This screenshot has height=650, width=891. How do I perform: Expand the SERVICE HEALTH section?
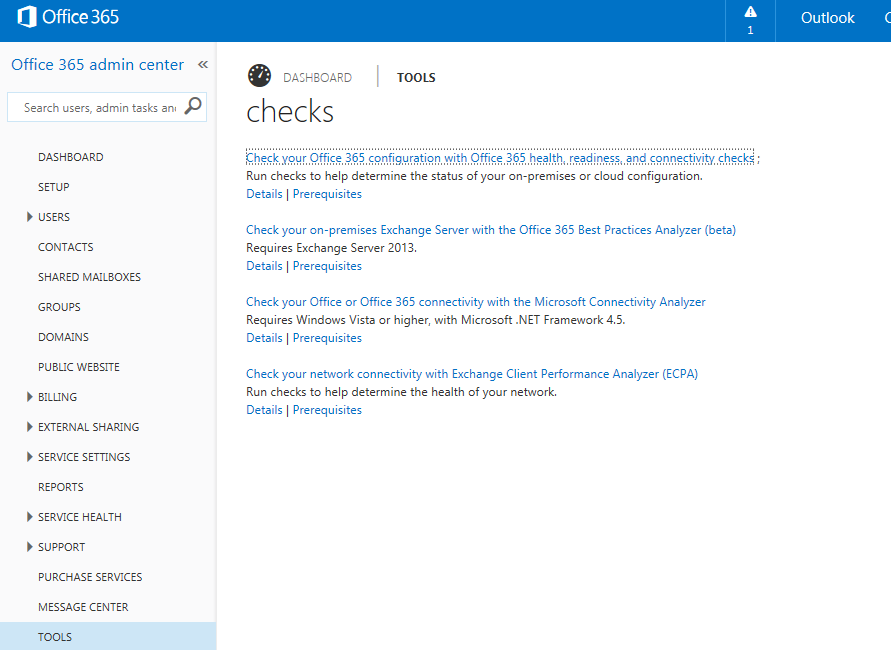[x=30, y=516]
